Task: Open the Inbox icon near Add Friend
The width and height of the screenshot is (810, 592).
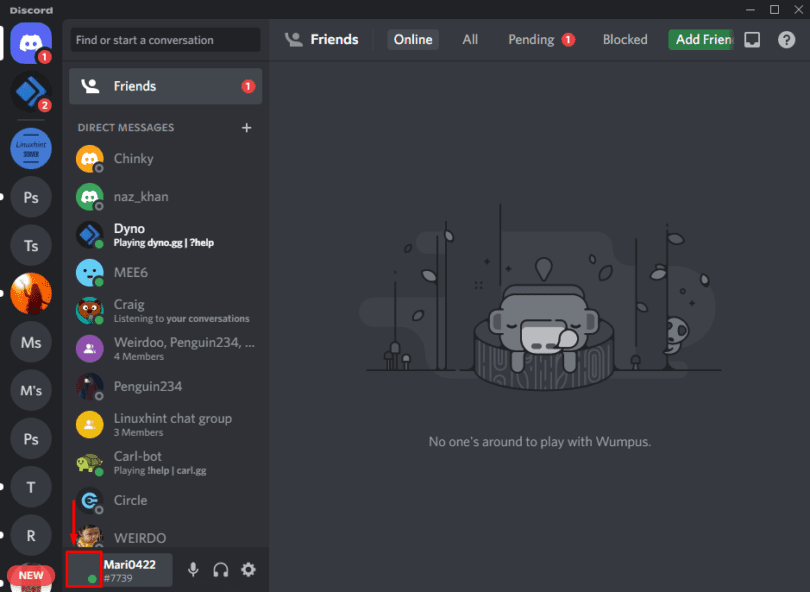Action: pyautogui.click(x=751, y=40)
